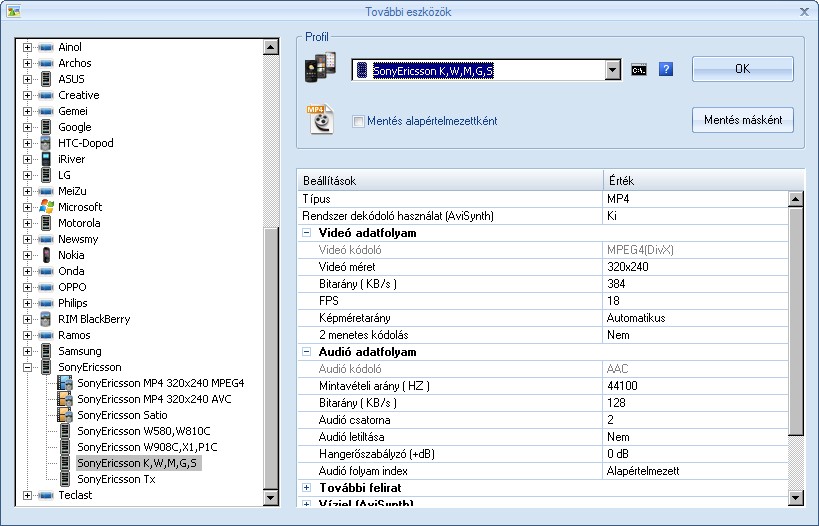Click the mobile phones profile icon

(x=320, y=67)
